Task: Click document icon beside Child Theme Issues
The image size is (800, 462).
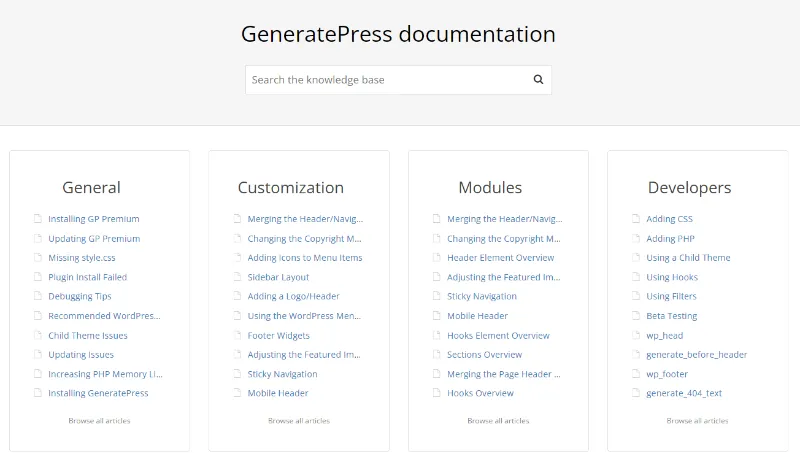Action: point(38,335)
